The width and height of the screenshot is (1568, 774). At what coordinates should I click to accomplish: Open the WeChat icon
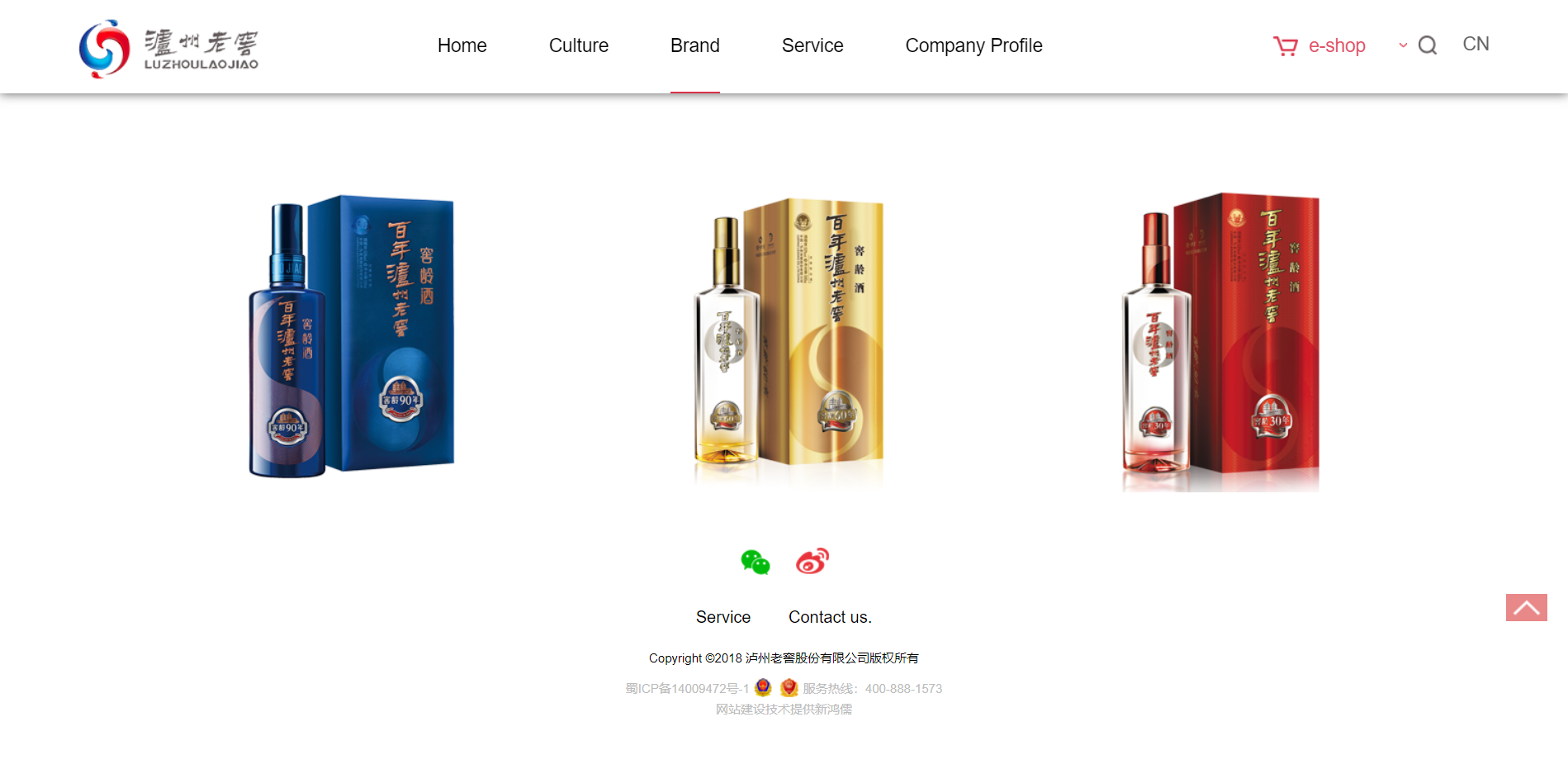tap(756, 562)
